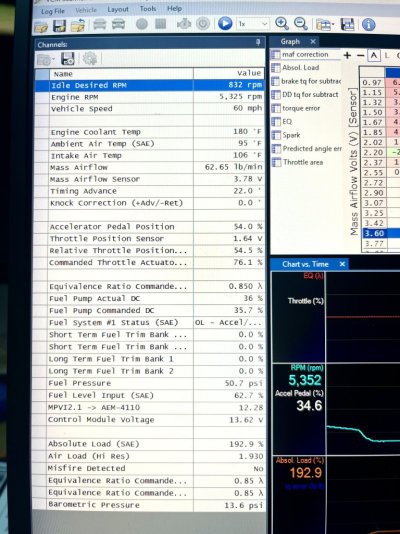Open the Layout menu
The width and height of the screenshot is (400, 534).
pyautogui.click(x=118, y=10)
